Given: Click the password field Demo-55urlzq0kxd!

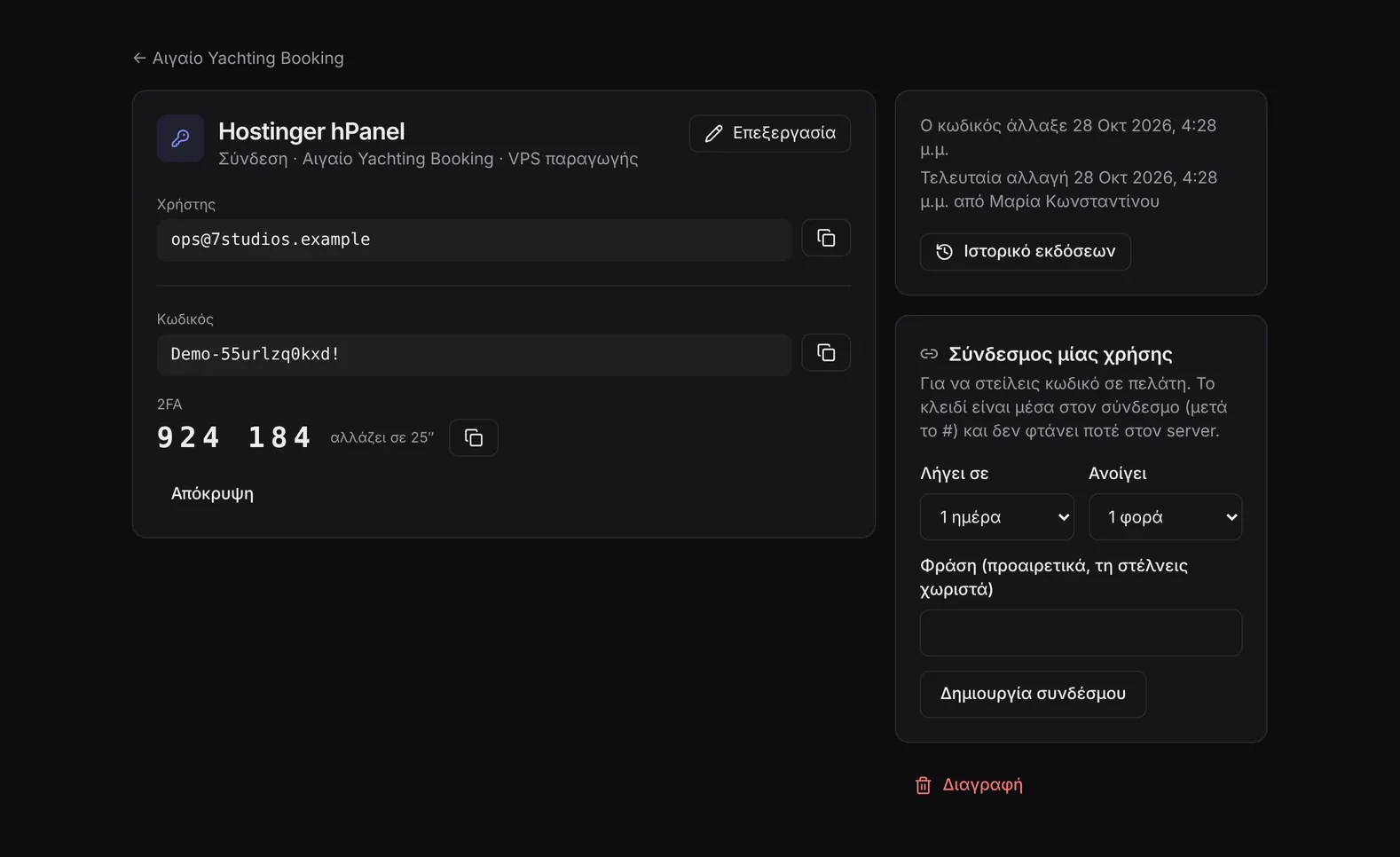Looking at the screenshot, I should coord(474,355).
